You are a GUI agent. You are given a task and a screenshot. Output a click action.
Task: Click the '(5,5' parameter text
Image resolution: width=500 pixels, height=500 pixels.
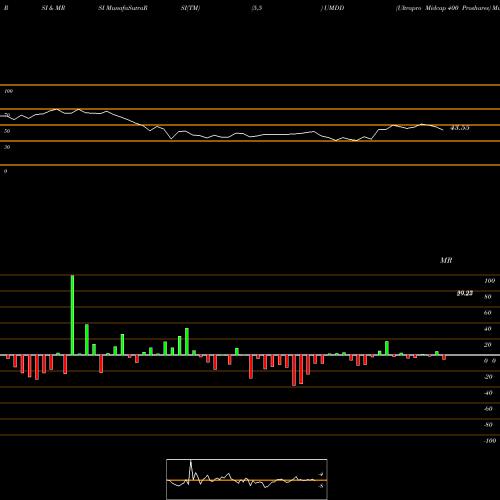(257, 8)
